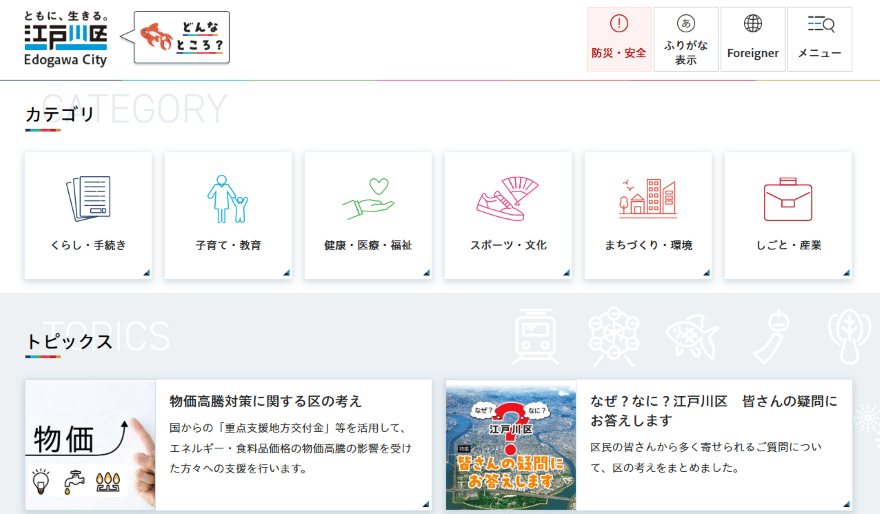Click the menu search list icon

(821, 24)
